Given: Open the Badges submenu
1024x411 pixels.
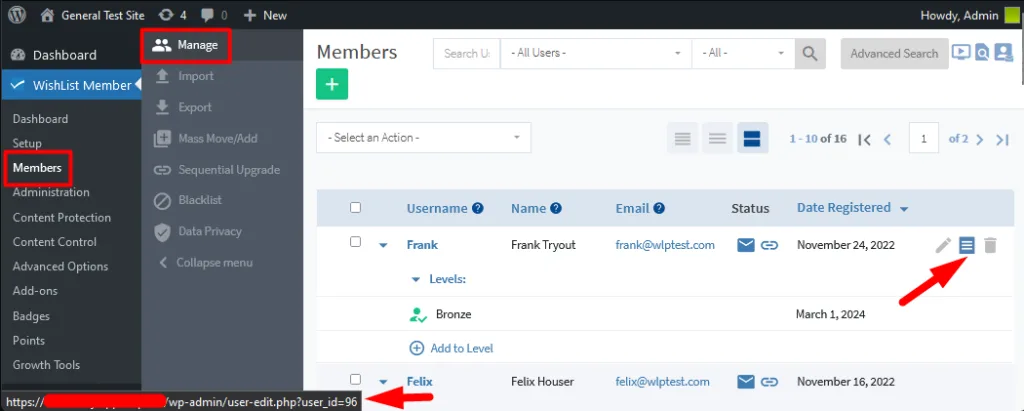Looking at the screenshot, I should 31,316.
